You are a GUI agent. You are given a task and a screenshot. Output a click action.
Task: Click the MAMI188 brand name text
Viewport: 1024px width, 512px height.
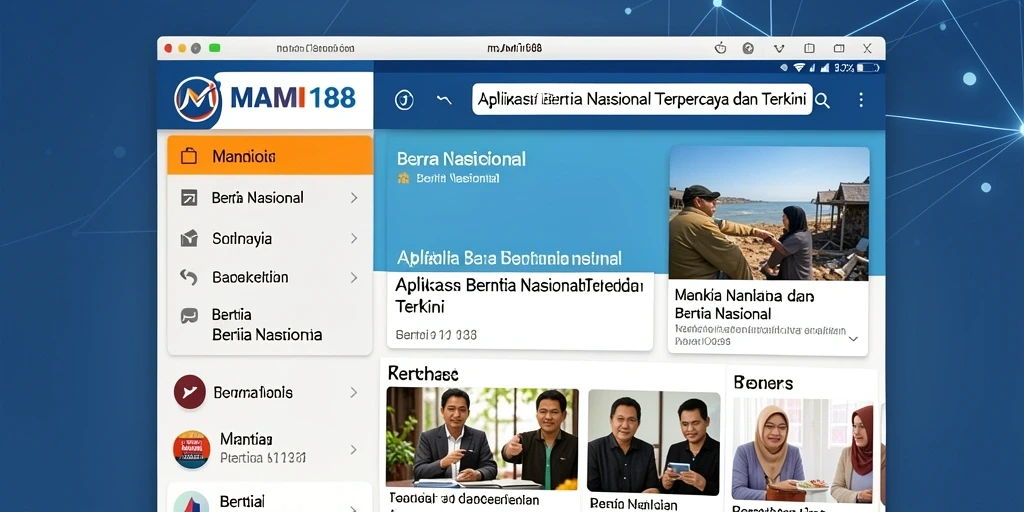(x=293, y=99)
